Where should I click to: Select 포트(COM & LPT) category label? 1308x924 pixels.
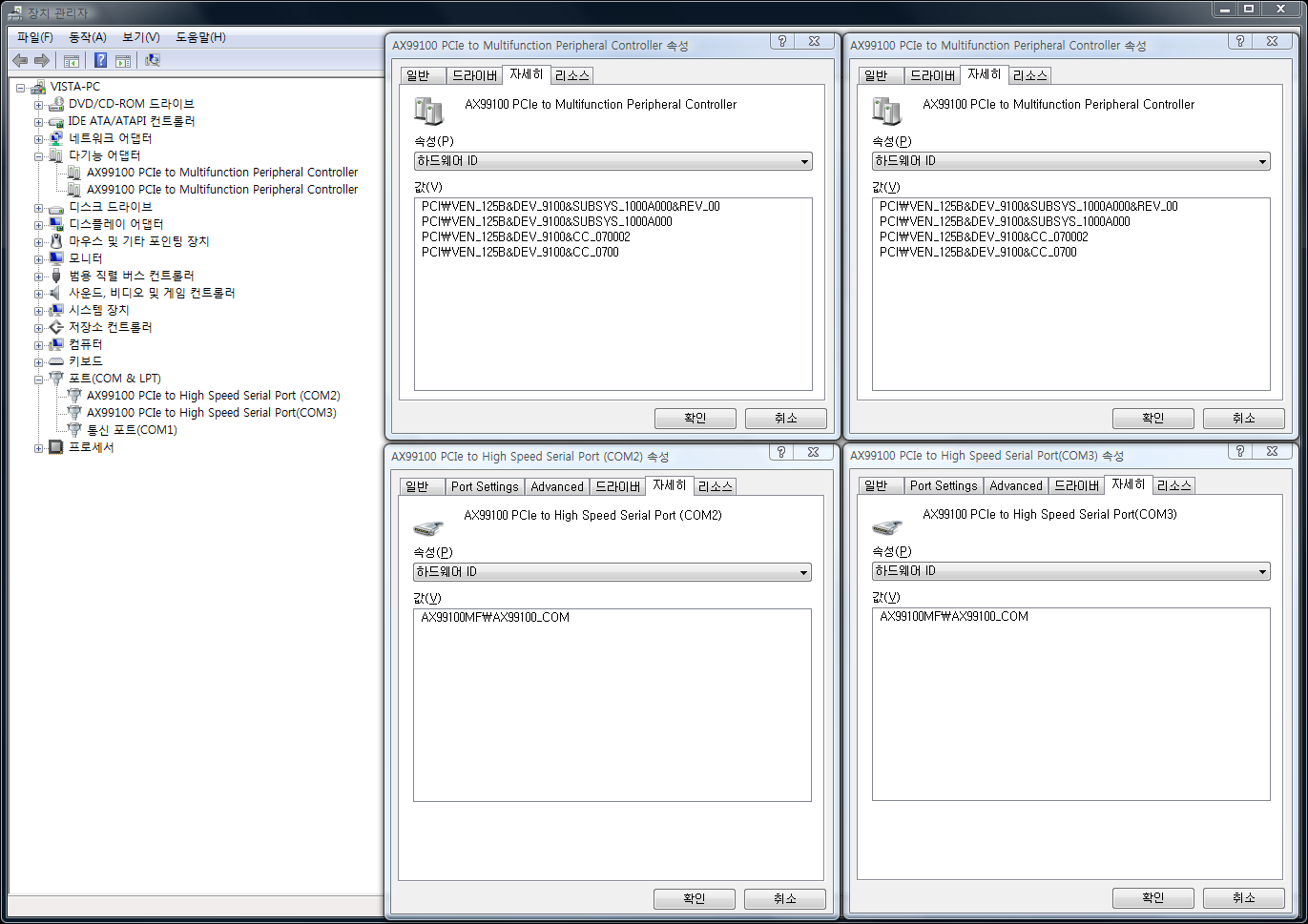(114, 379)
